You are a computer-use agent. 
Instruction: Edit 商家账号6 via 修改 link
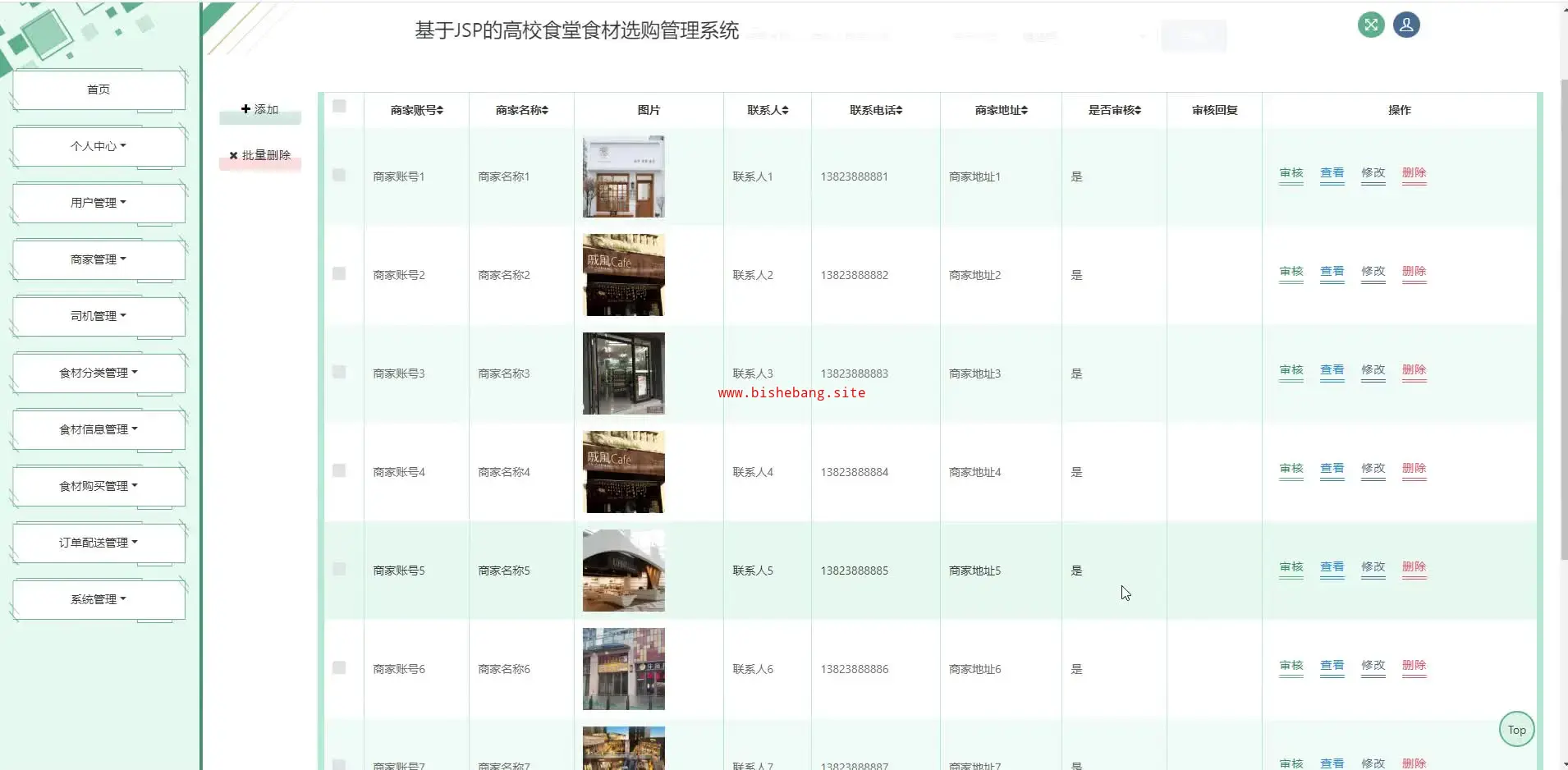1373,666
